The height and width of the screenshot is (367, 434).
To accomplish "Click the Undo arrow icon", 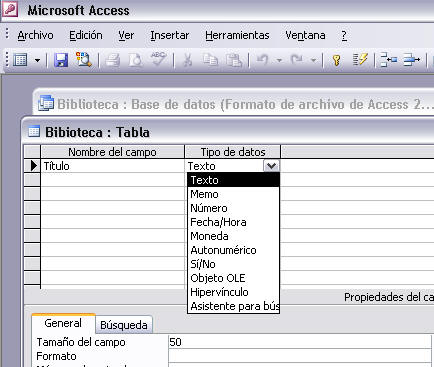I will [263, 60].
